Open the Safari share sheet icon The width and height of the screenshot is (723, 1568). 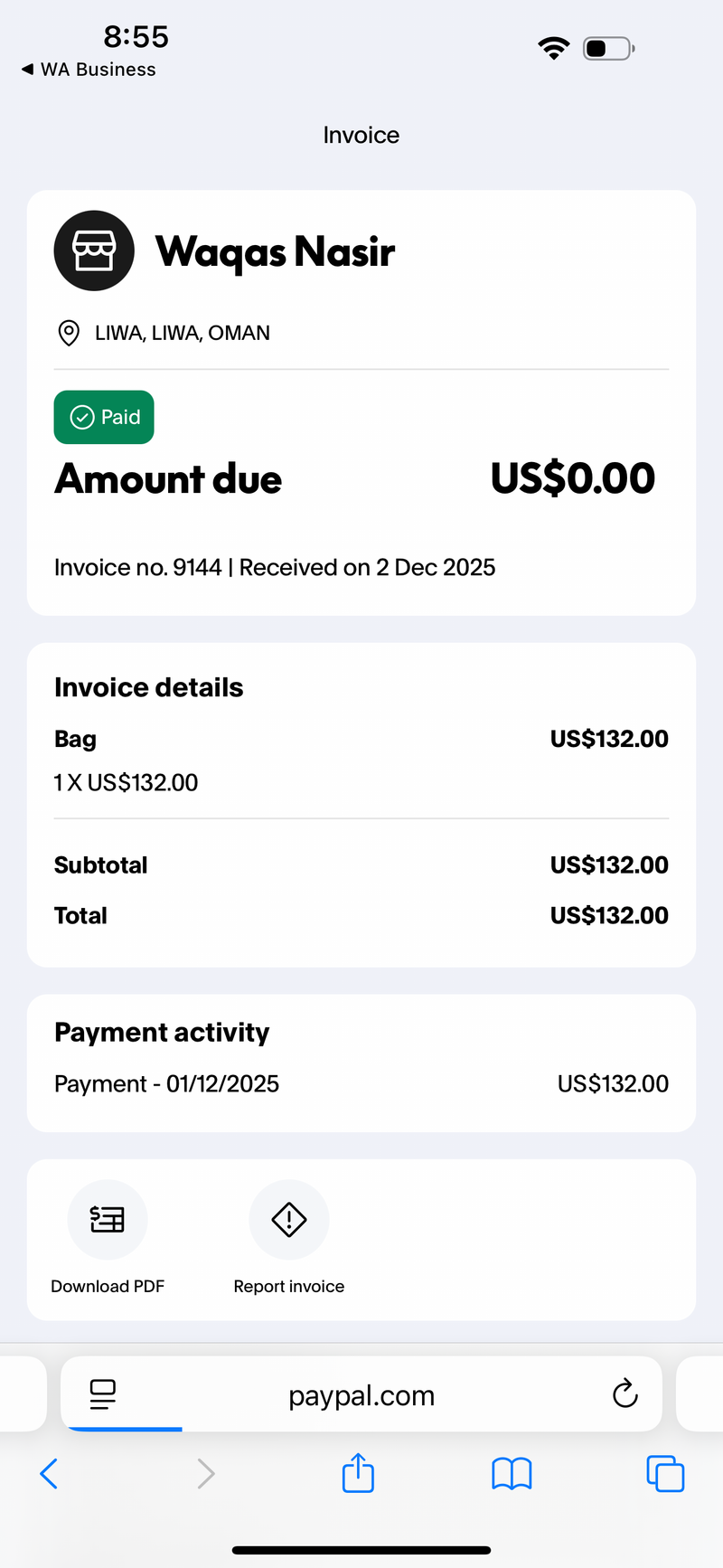359,1472
